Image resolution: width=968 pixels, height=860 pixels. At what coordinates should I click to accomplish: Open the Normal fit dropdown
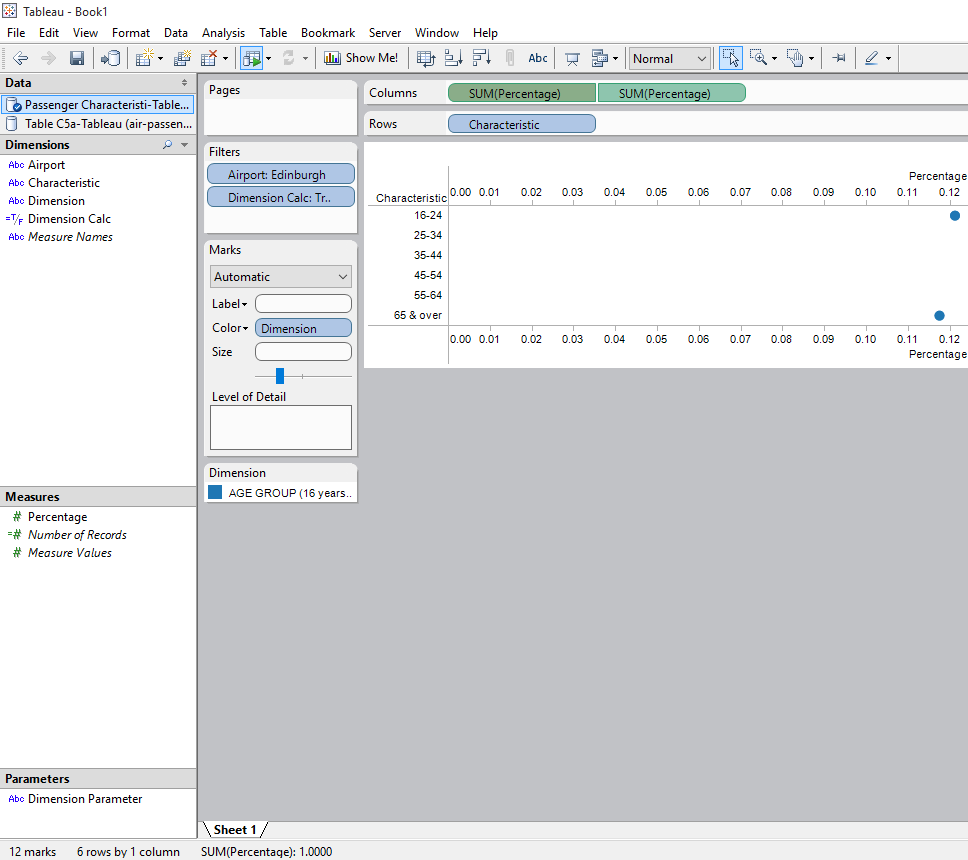(669, 59)
